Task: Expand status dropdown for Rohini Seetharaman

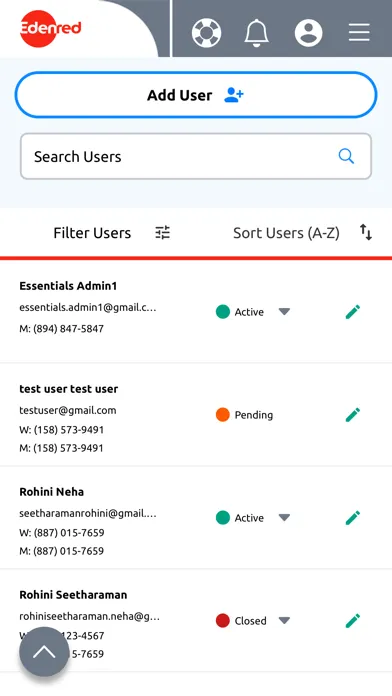Action: point(284,621)
